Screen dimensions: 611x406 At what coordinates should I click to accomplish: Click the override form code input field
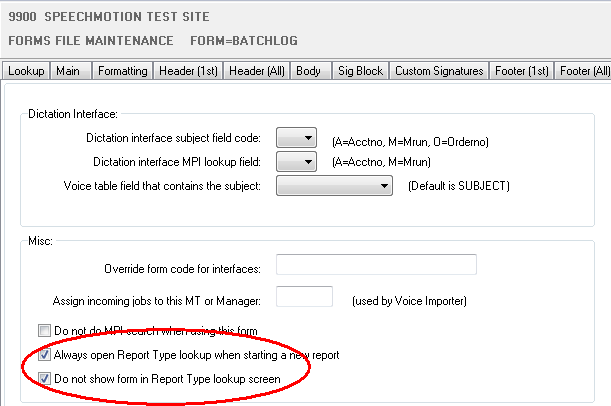coord(376,265)
